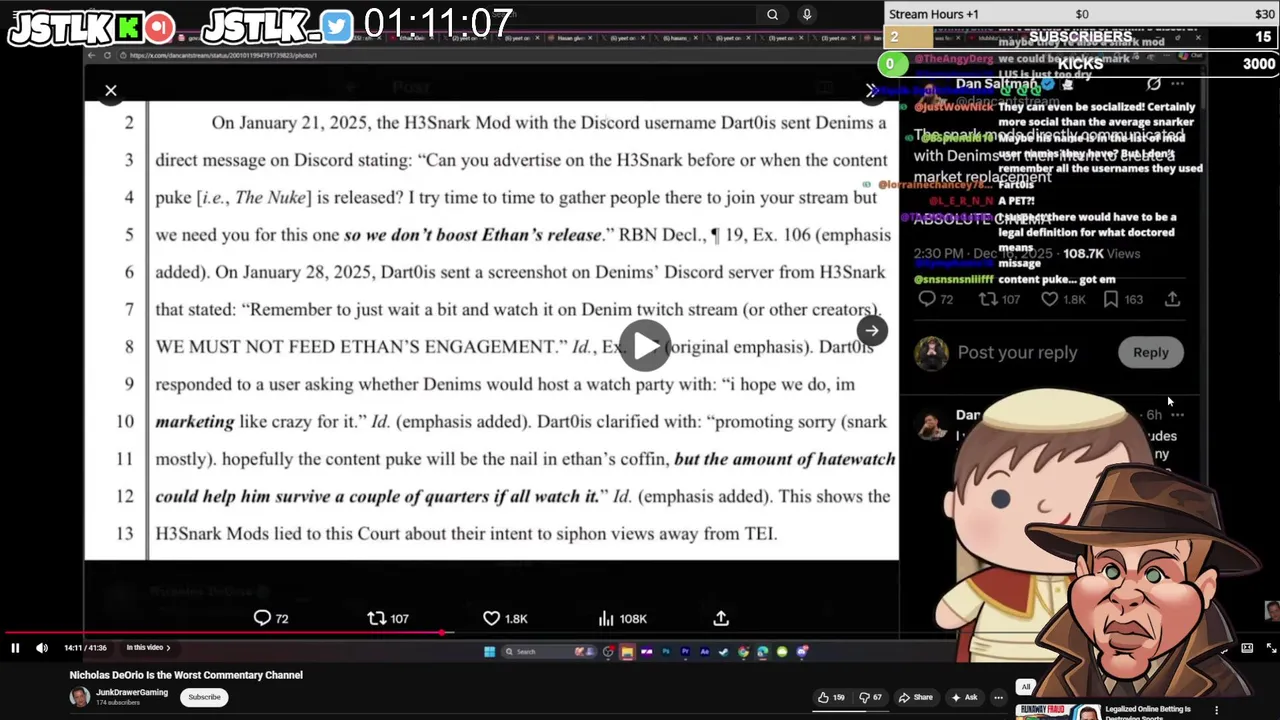Open Photoshop icon in recorded taskbar
The width and height of the screenshot is (1280, 720).
coord(666,652)
